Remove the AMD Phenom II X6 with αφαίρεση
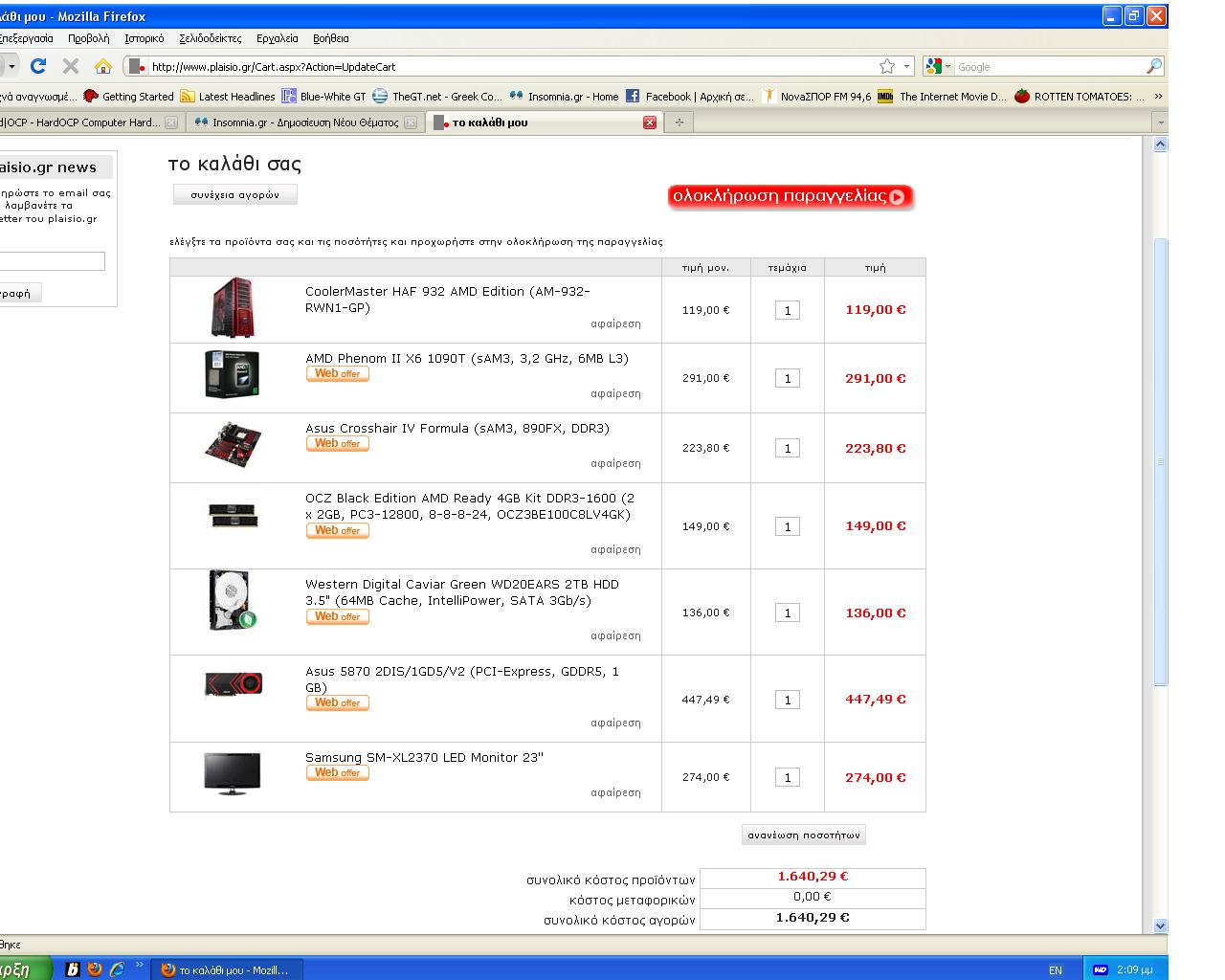The height and width of the screenshot is (980, 1225). (615, 393)
